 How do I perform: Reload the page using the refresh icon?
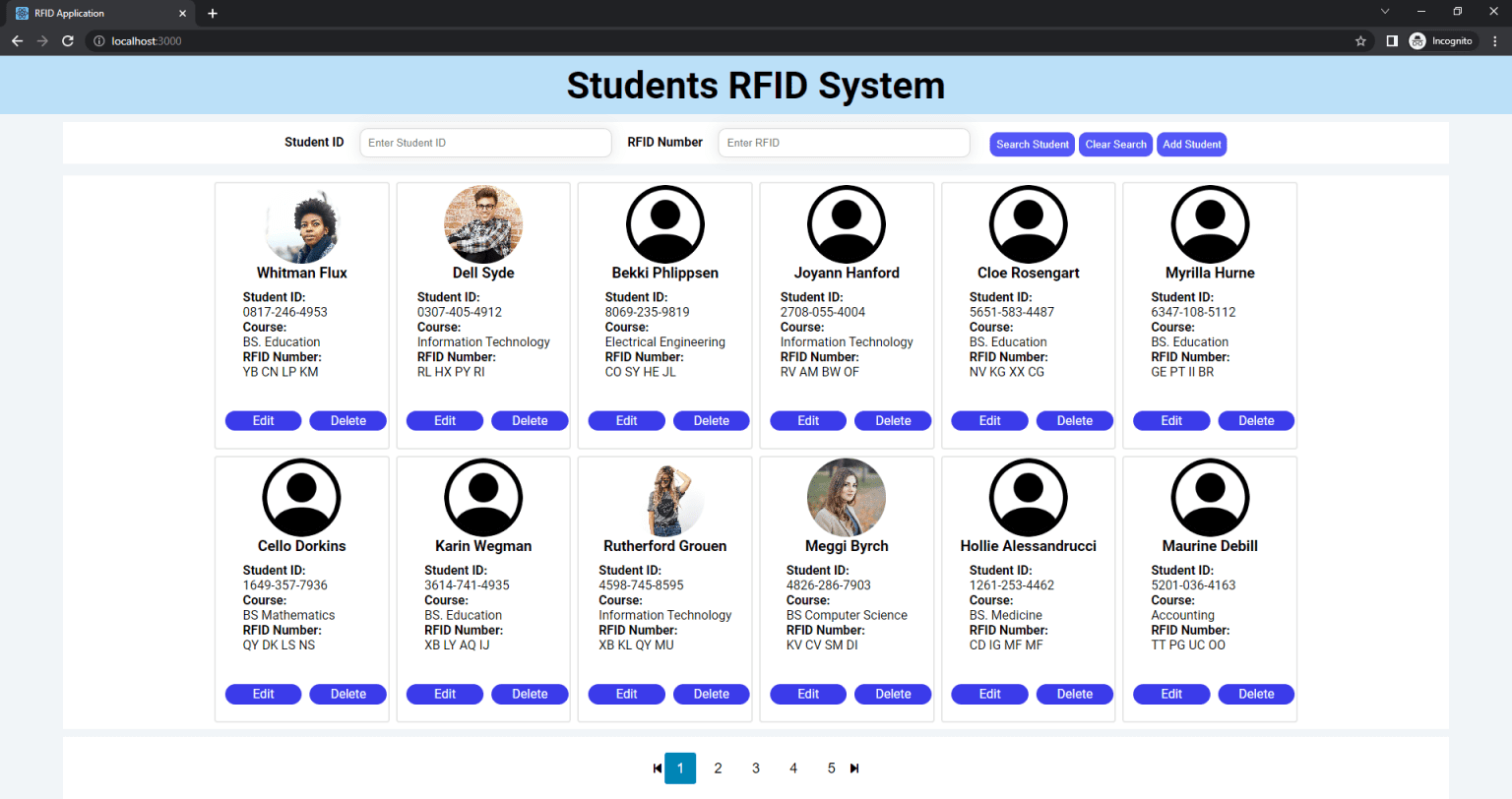pos(67,40)
